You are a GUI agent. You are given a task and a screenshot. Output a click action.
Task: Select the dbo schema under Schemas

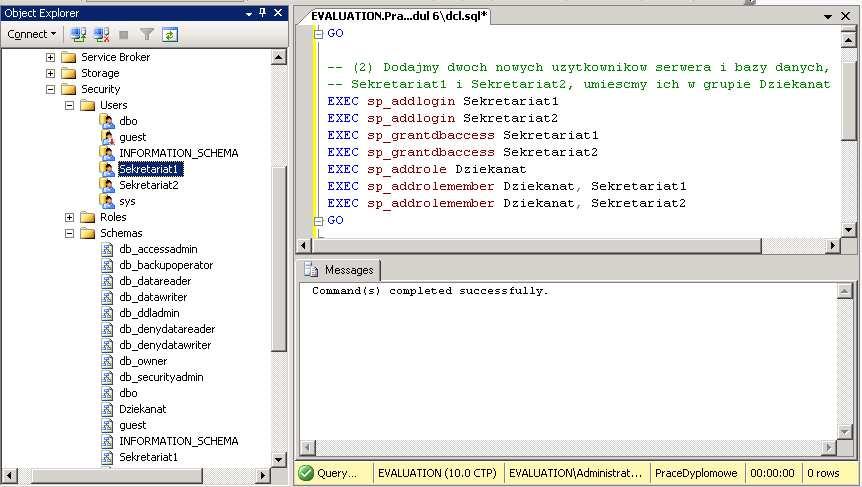(x=128, y=393)
